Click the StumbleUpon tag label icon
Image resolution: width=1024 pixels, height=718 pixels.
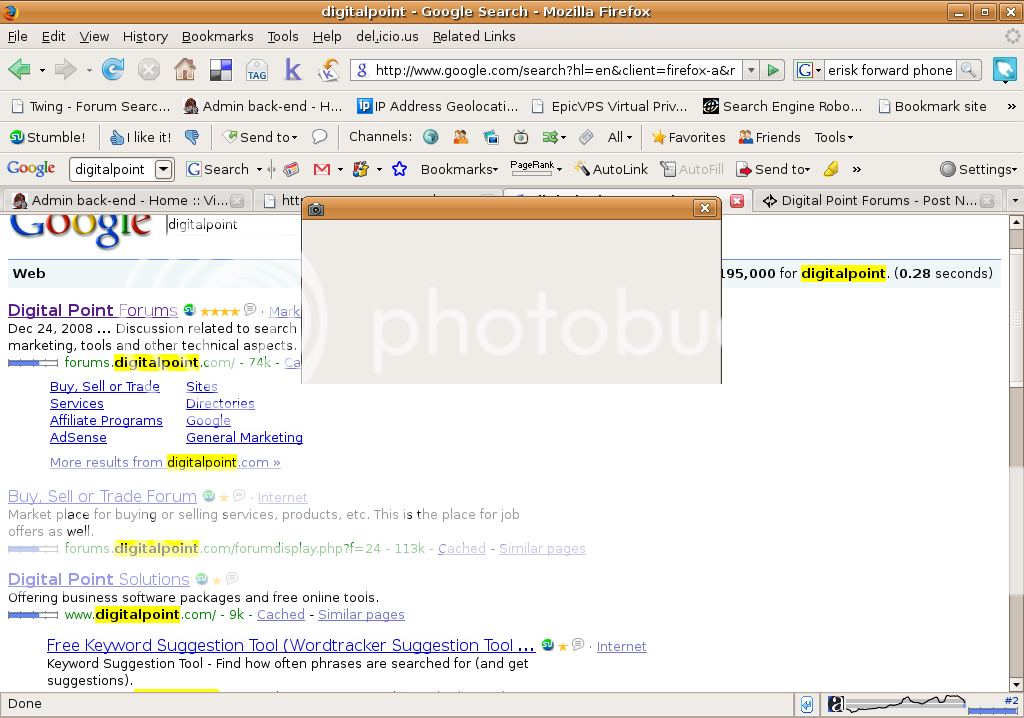pos(586,137)
